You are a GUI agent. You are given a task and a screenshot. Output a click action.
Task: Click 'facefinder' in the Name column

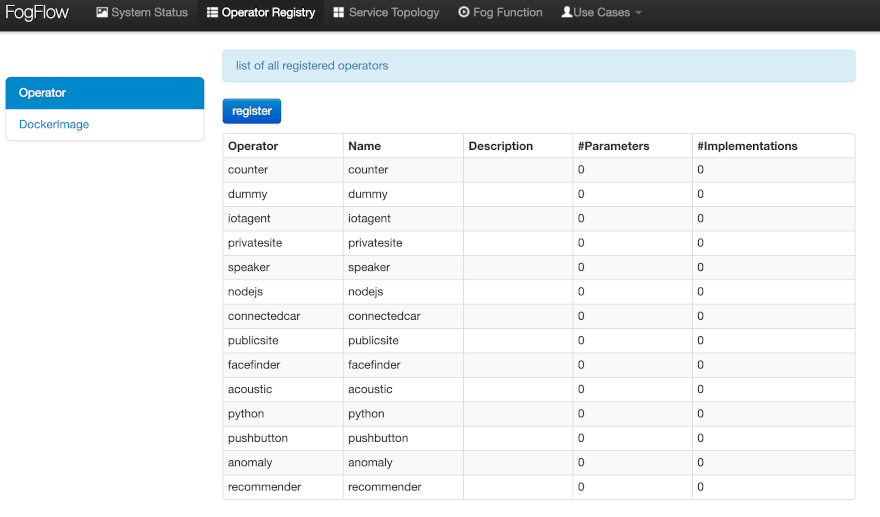(374, 365)
